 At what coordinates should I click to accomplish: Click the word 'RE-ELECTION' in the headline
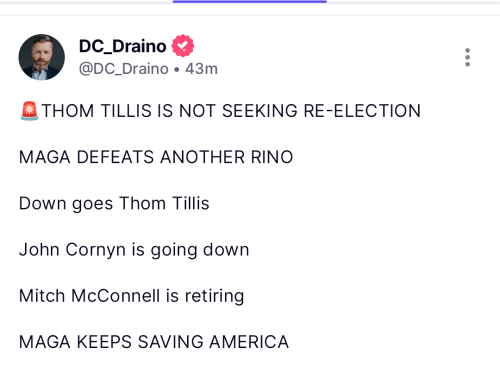[x=362, y=111]
